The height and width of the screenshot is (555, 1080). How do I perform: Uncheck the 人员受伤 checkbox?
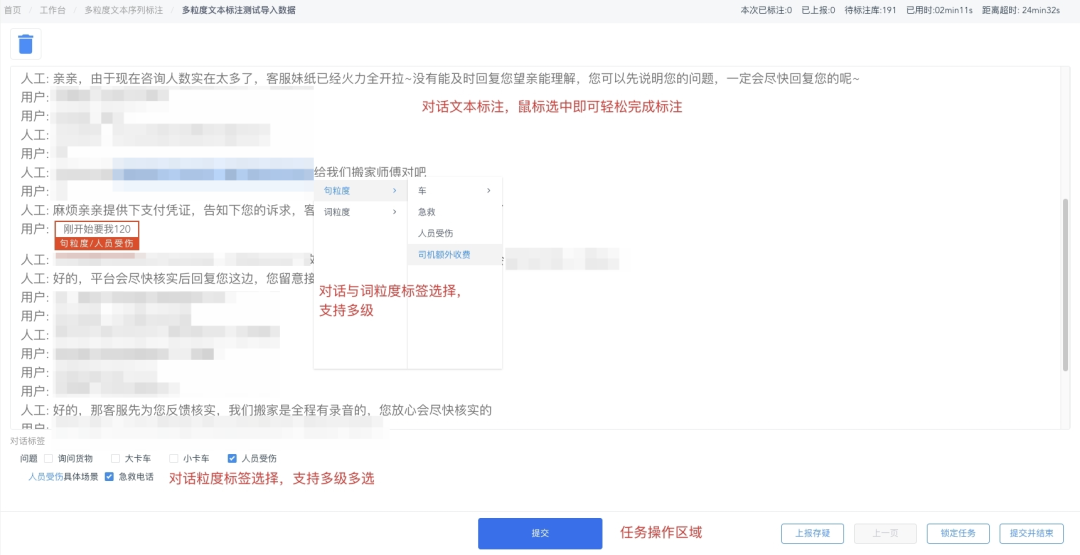[232, 458]
